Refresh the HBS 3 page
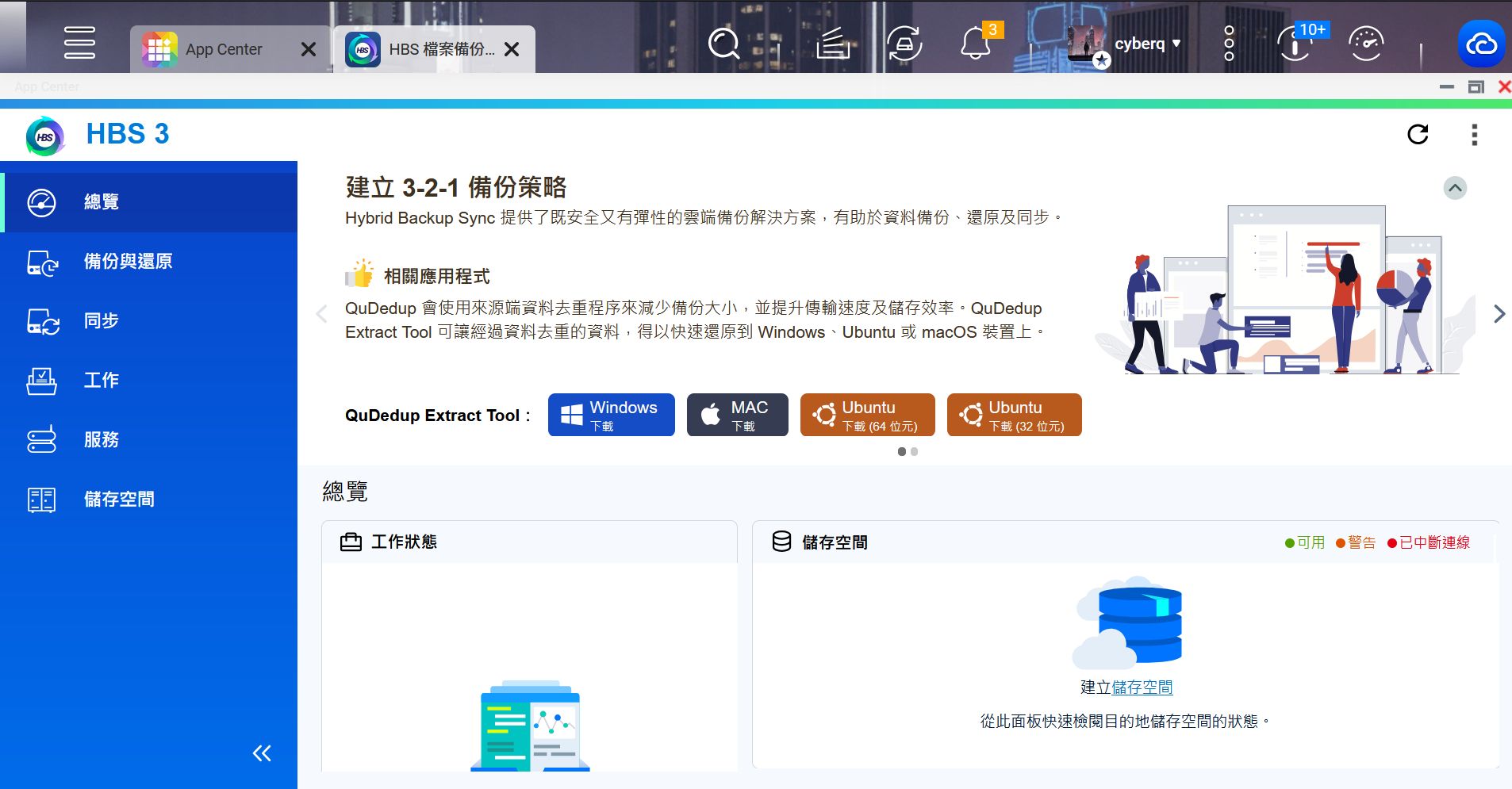Image resolution: width=1512 pixels, height=789 pixels. point(1418,134)
